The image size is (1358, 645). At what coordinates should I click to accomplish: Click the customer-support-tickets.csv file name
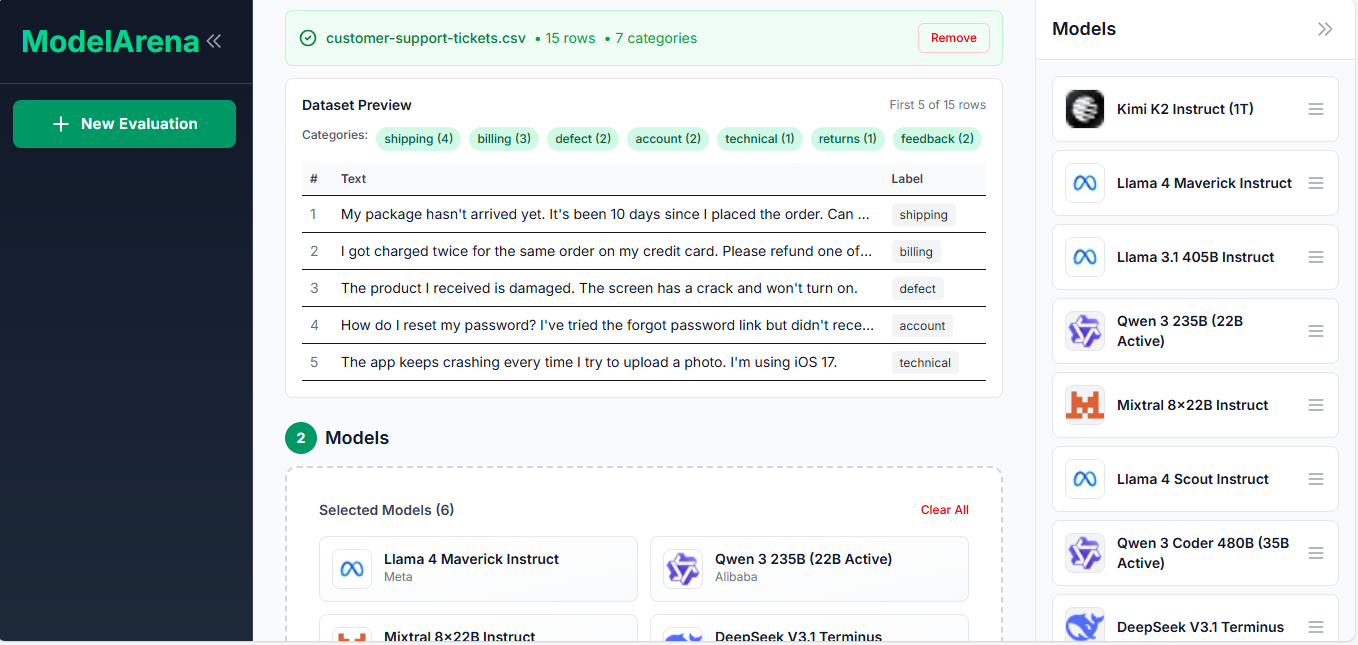[x=426, y=38]
